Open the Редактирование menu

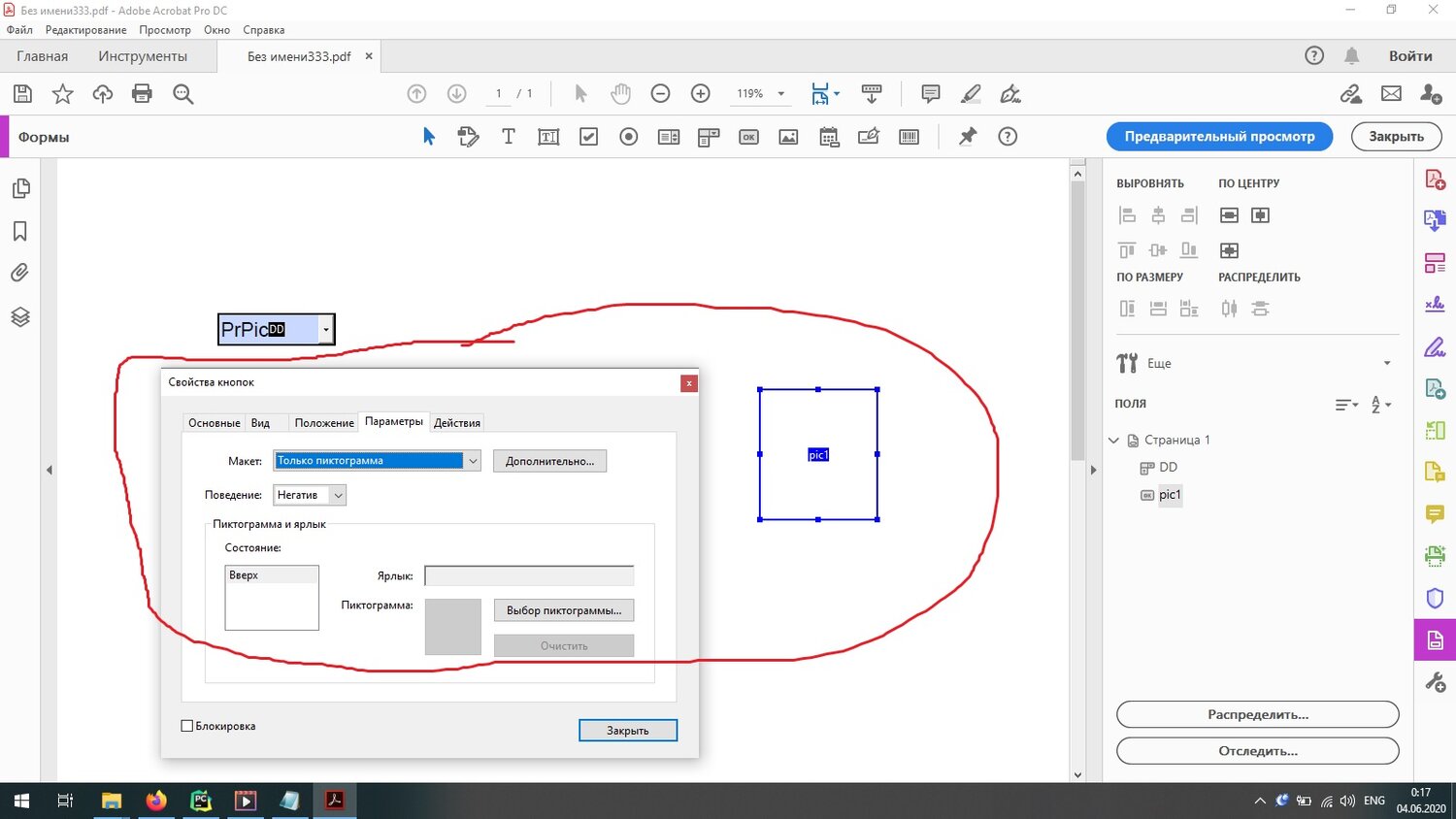(x=85, y=30)
